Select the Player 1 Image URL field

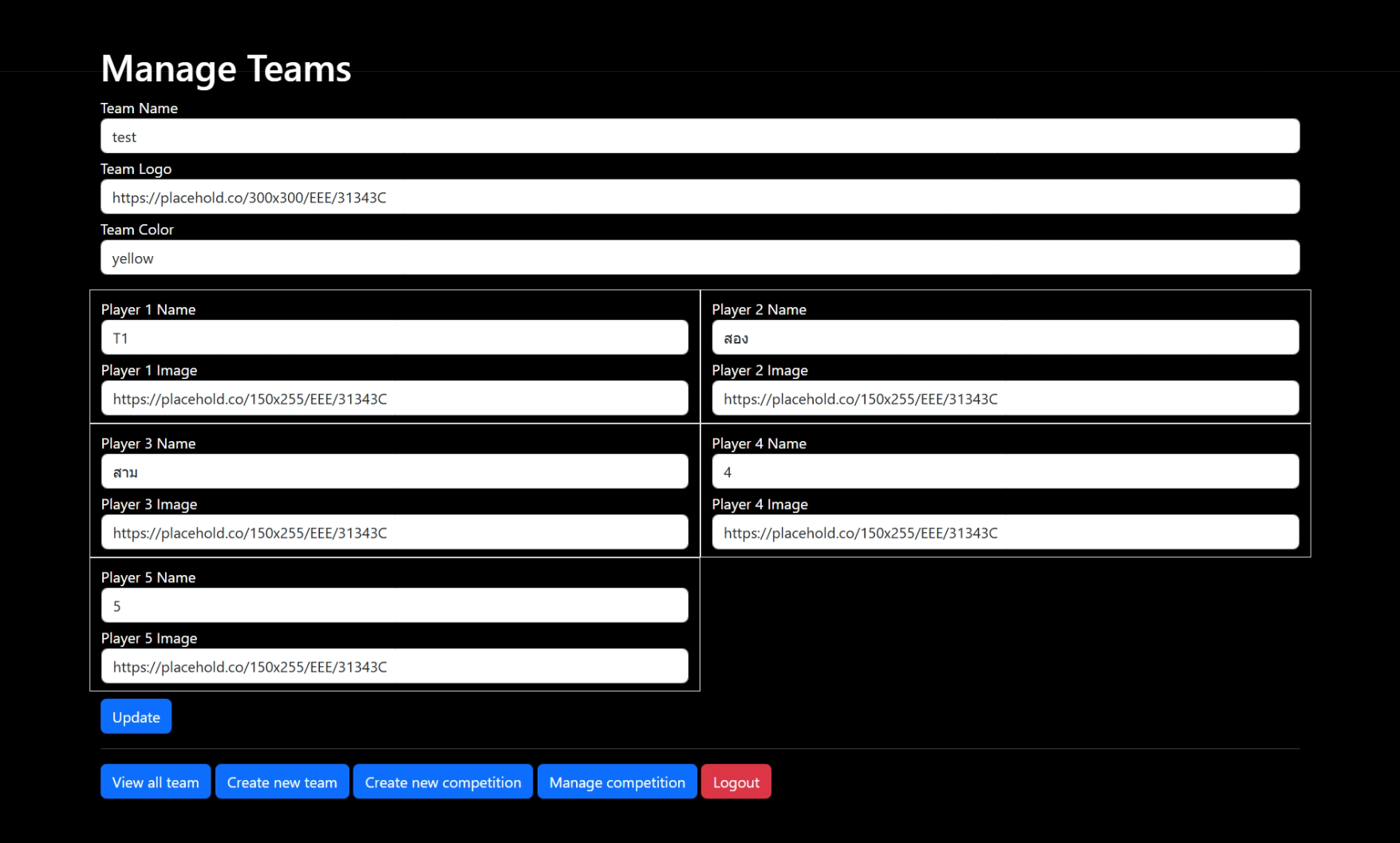pyautogui.click(x=394, y=398)
